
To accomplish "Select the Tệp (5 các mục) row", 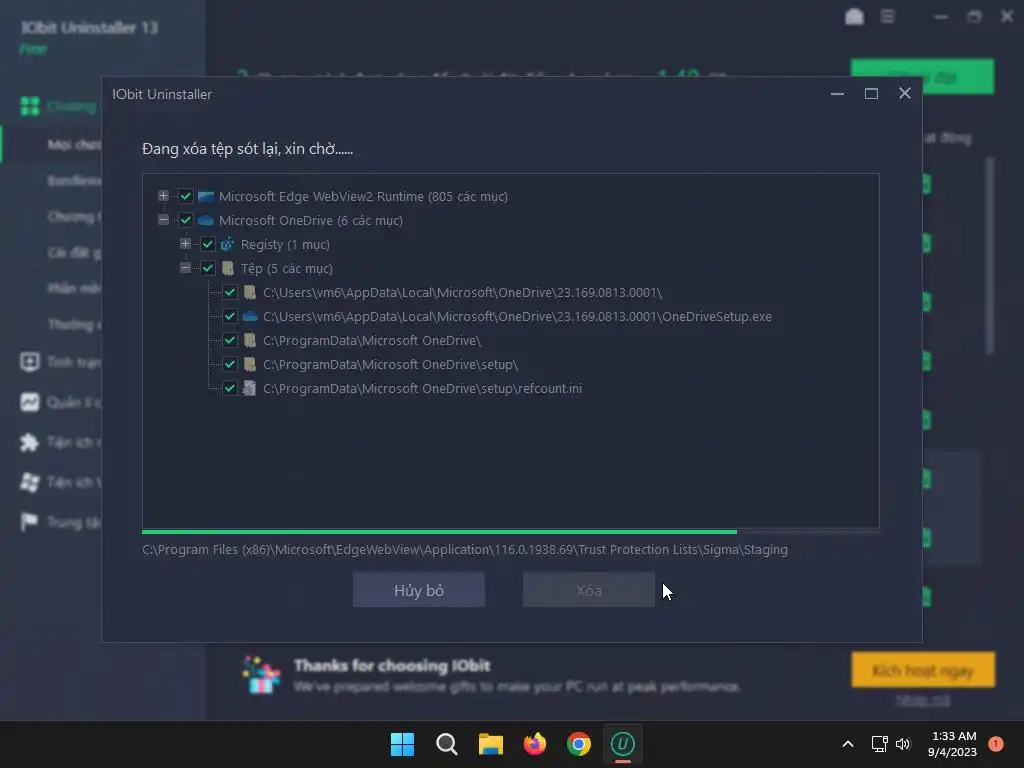I will pyautogui.click(x=287, y=268).
